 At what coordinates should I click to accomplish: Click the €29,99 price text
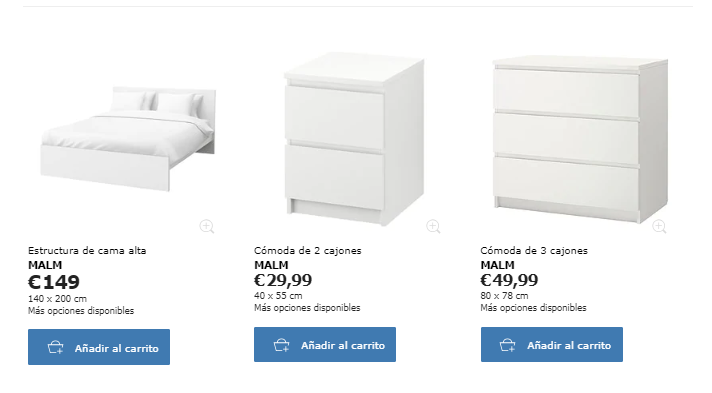pos(283,280)
